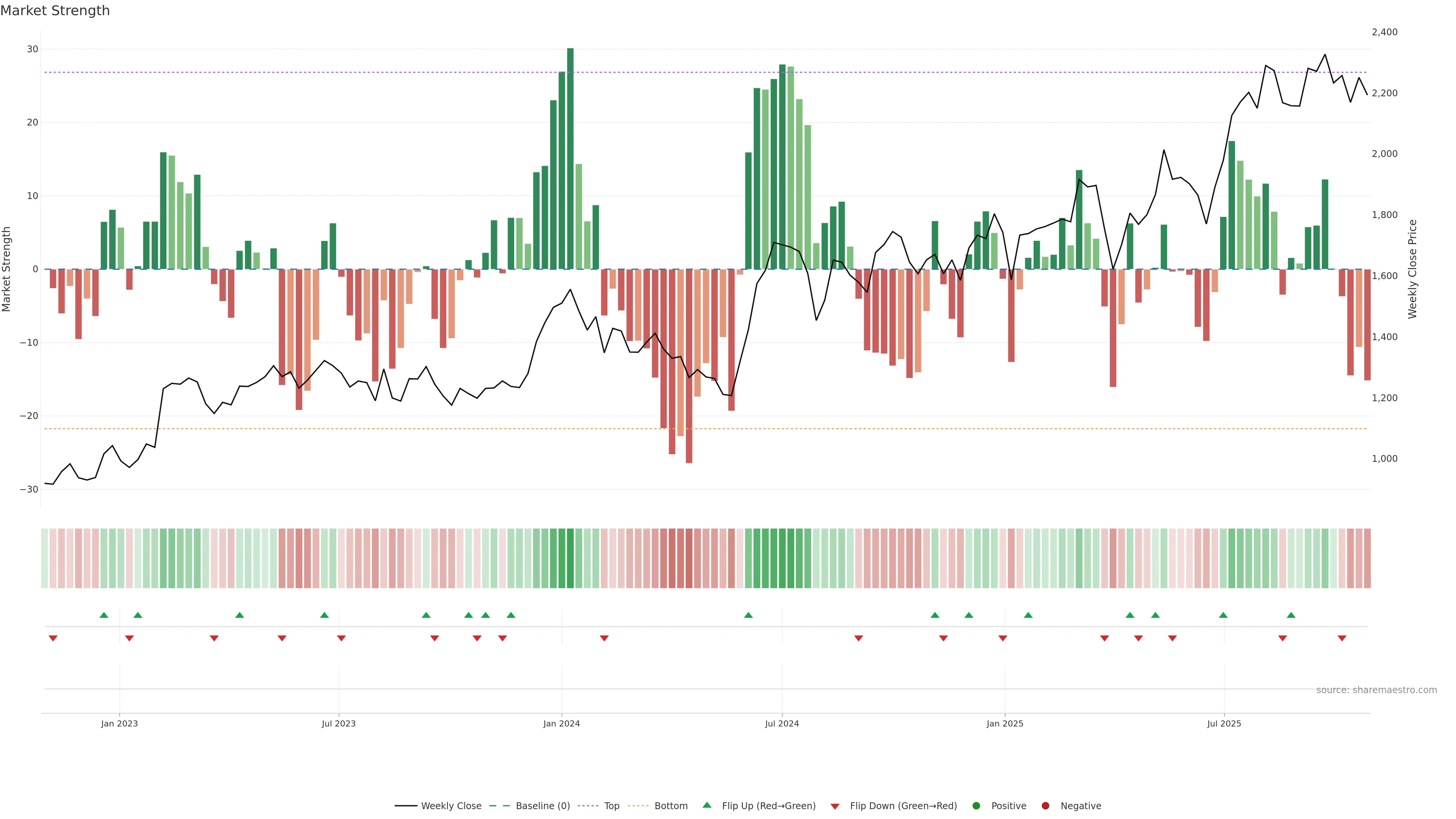Click the rightmost green flip-up marker
The width and height of the screenshot is (1456, 819).
point(1291,615)
